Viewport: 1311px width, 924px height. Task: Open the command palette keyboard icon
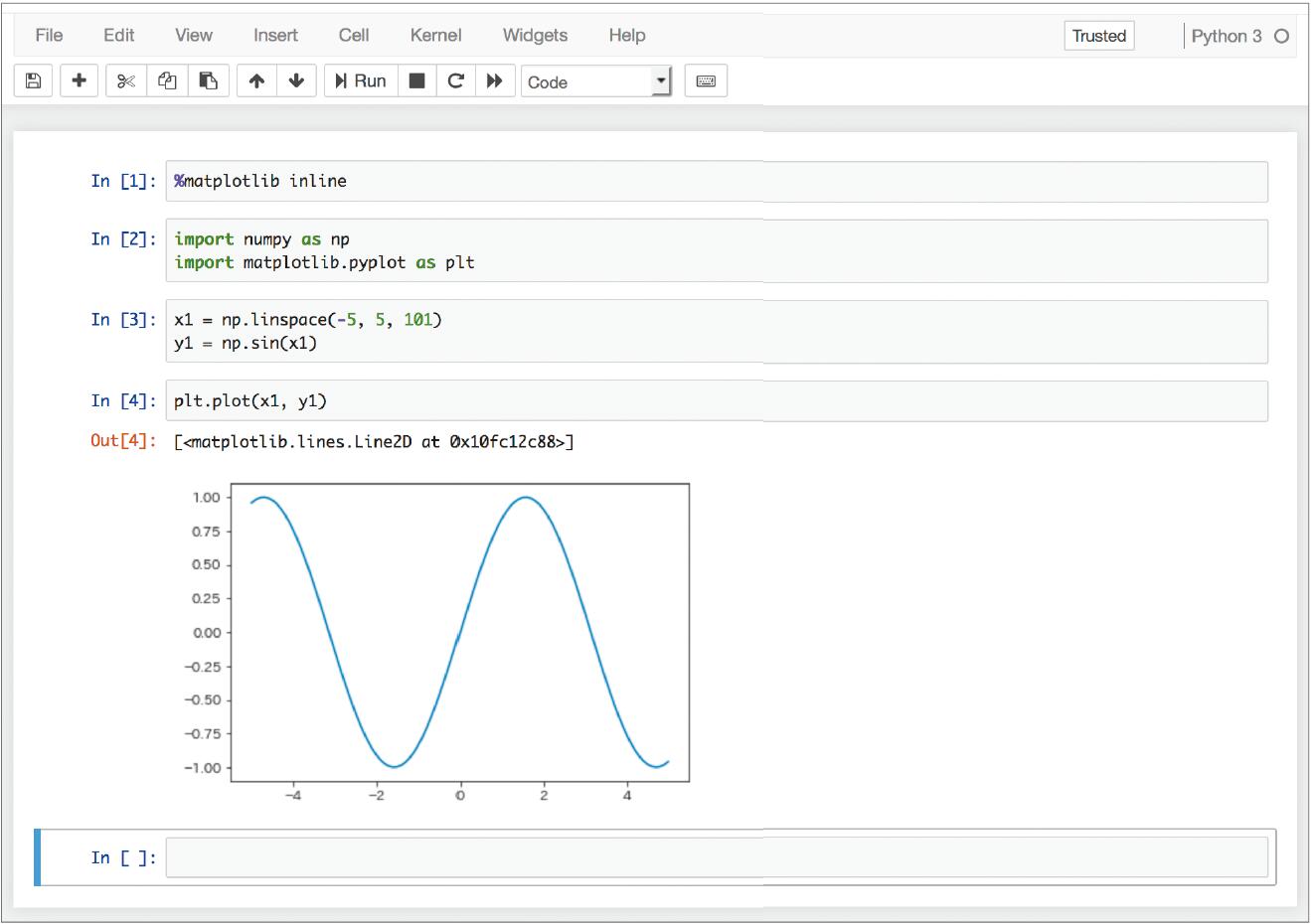click(706, 81)
